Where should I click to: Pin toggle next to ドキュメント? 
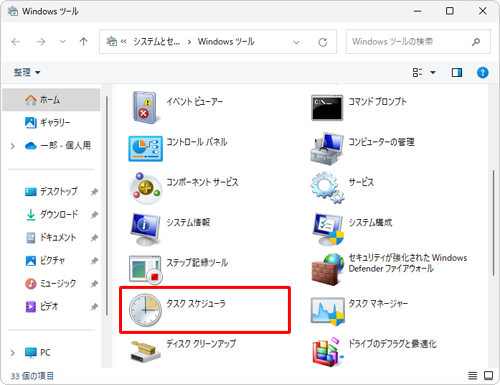tap(94, 238)
